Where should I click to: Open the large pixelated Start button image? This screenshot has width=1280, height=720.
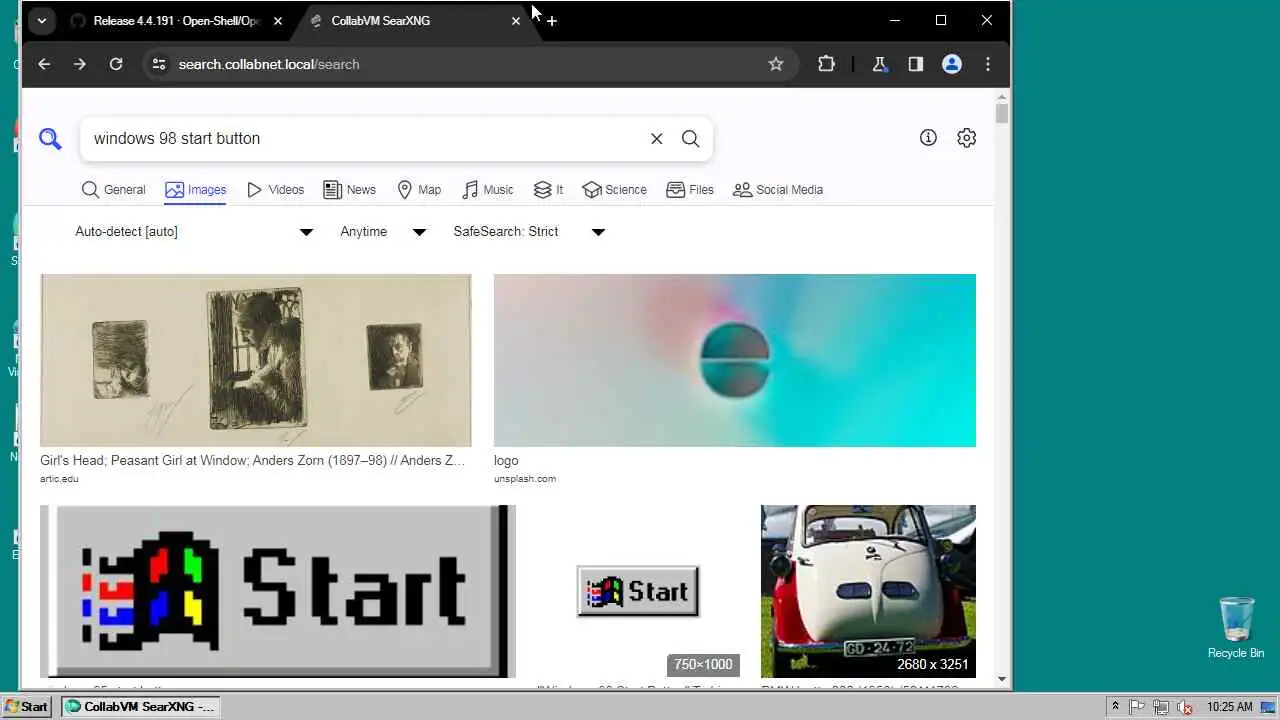[278, 591]
